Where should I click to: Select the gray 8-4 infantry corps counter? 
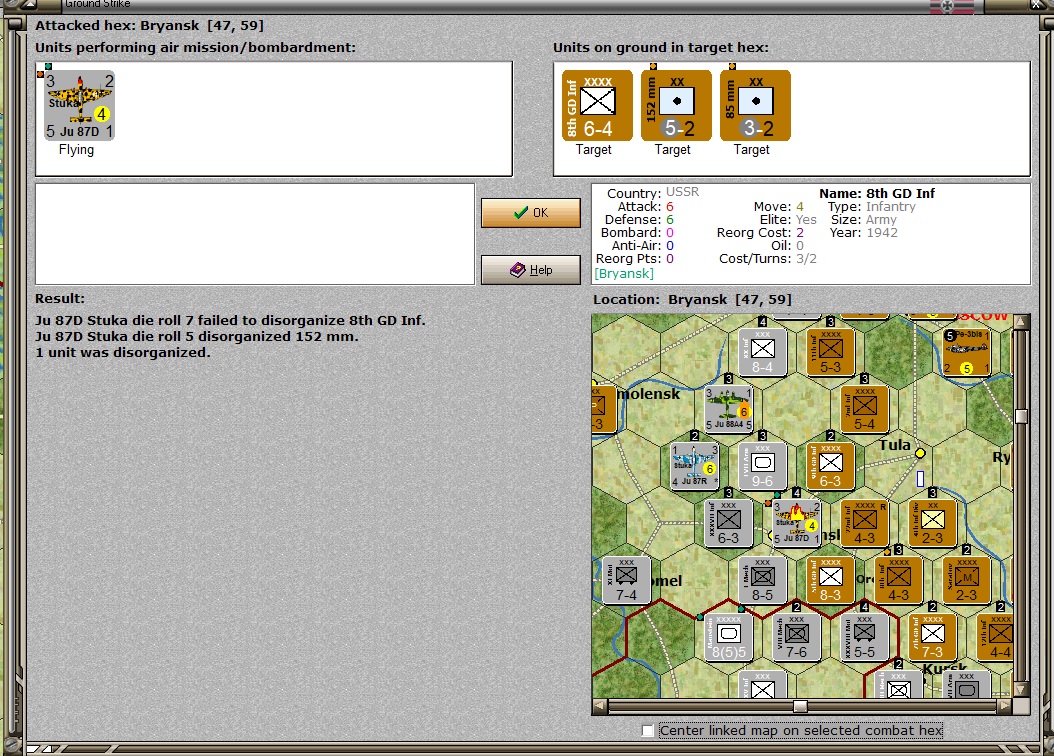coord(762,351)
